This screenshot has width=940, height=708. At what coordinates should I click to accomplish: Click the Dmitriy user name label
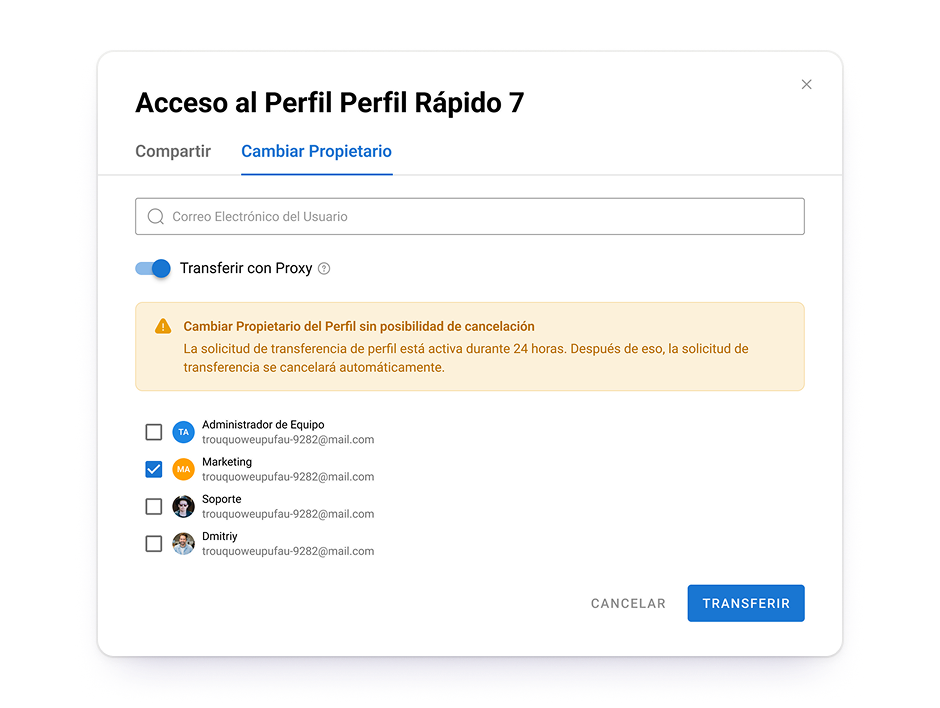[220, 537]
